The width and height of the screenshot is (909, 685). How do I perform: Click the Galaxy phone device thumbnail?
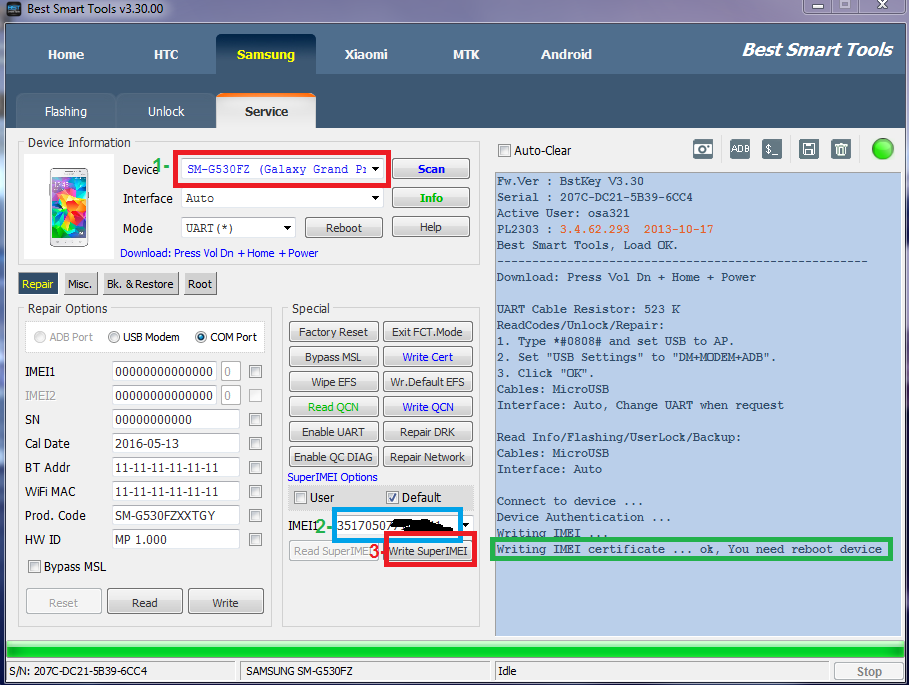[68, 207]
